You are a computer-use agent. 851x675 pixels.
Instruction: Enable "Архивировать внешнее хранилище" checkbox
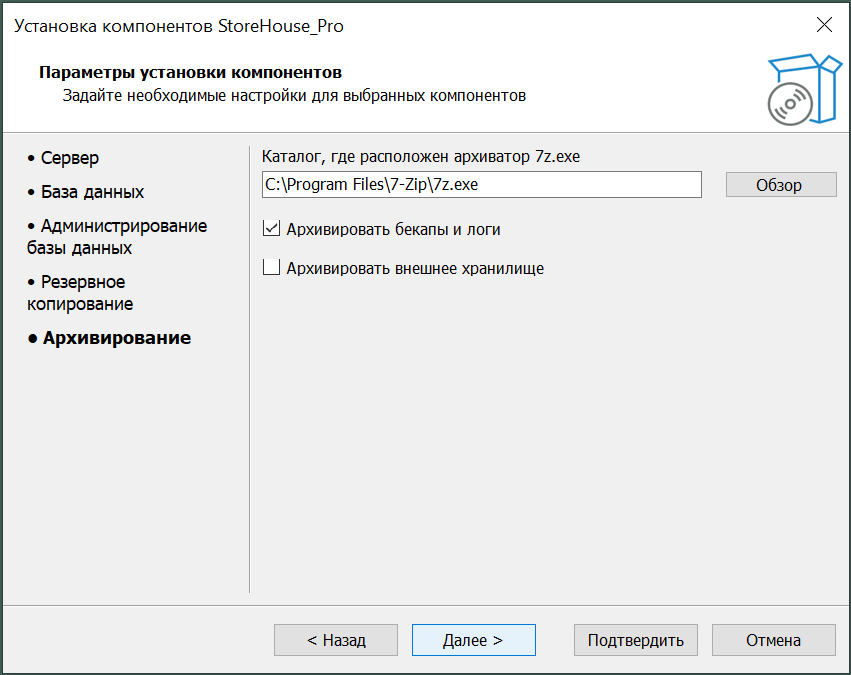[271, 267]
